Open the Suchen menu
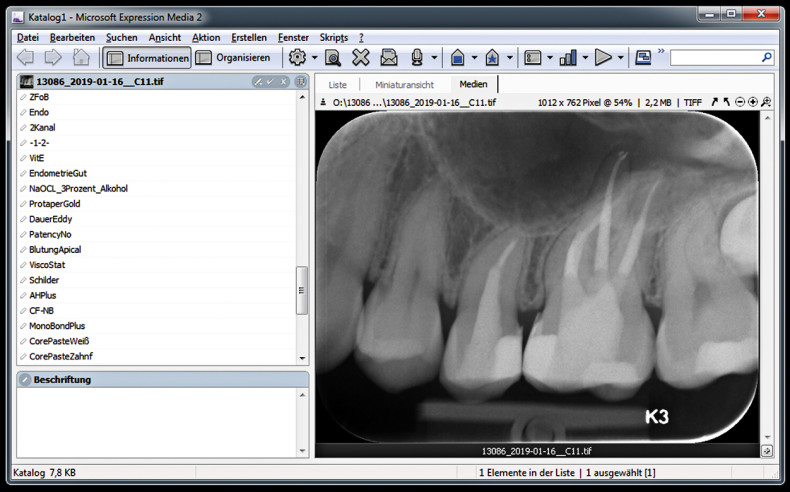Image resolution: width=790 pixels, height=492 pixels. point(121,38)
